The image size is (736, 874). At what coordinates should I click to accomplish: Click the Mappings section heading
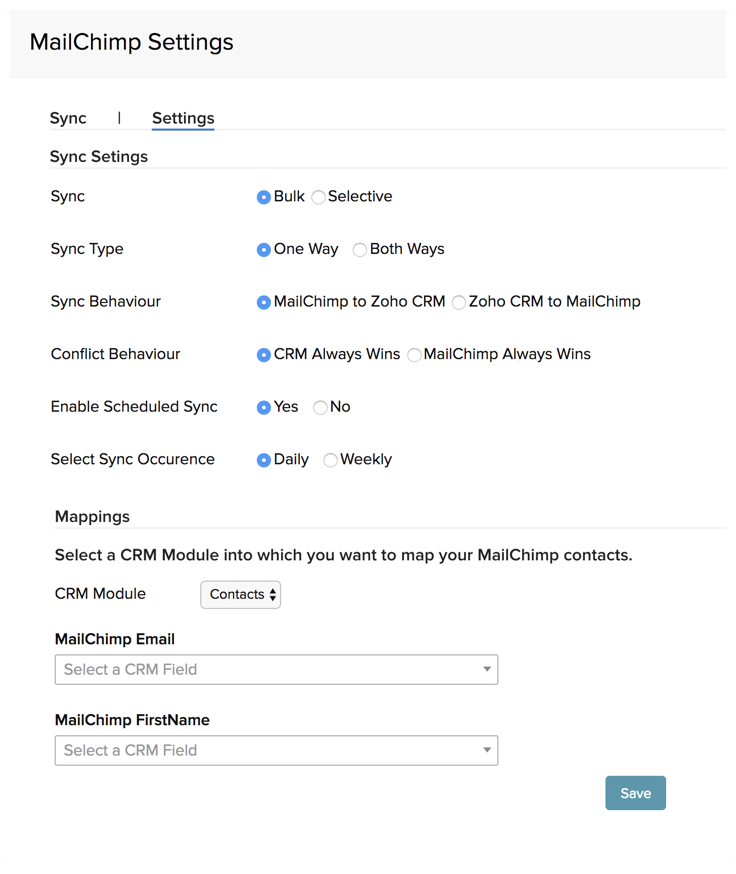coord(92,517)
